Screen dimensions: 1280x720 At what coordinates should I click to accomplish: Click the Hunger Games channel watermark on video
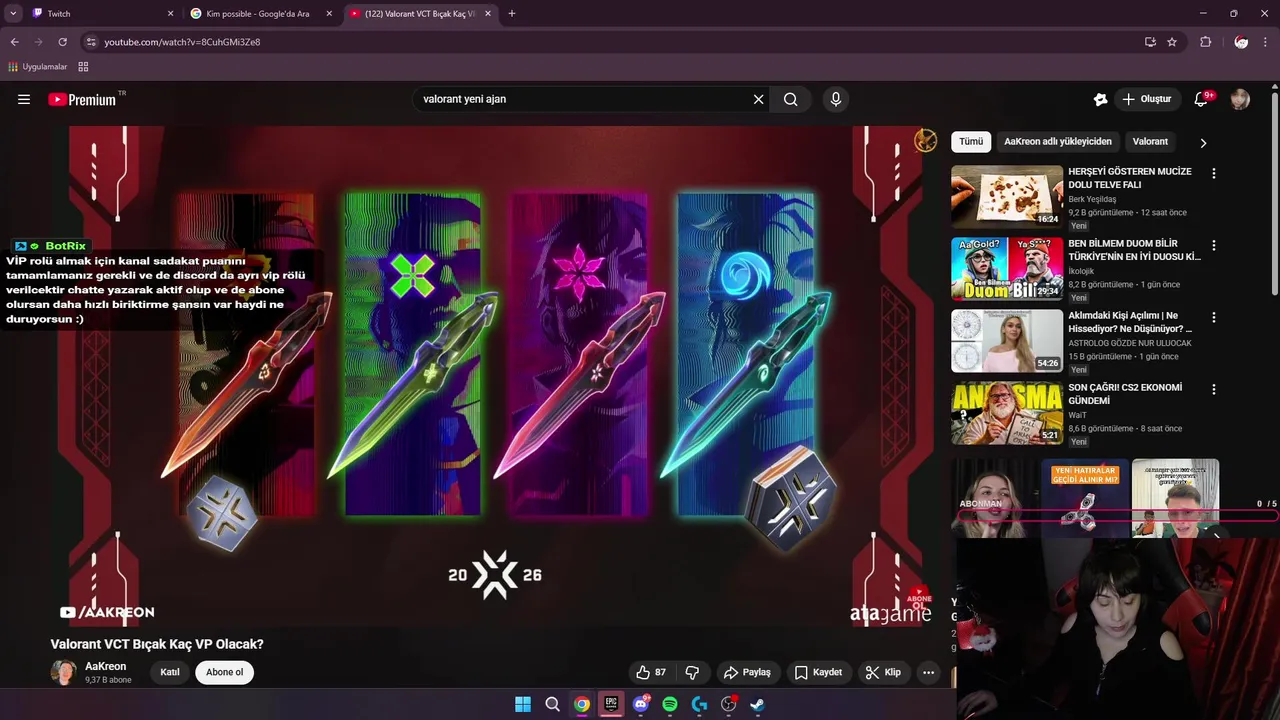point(925,141)
